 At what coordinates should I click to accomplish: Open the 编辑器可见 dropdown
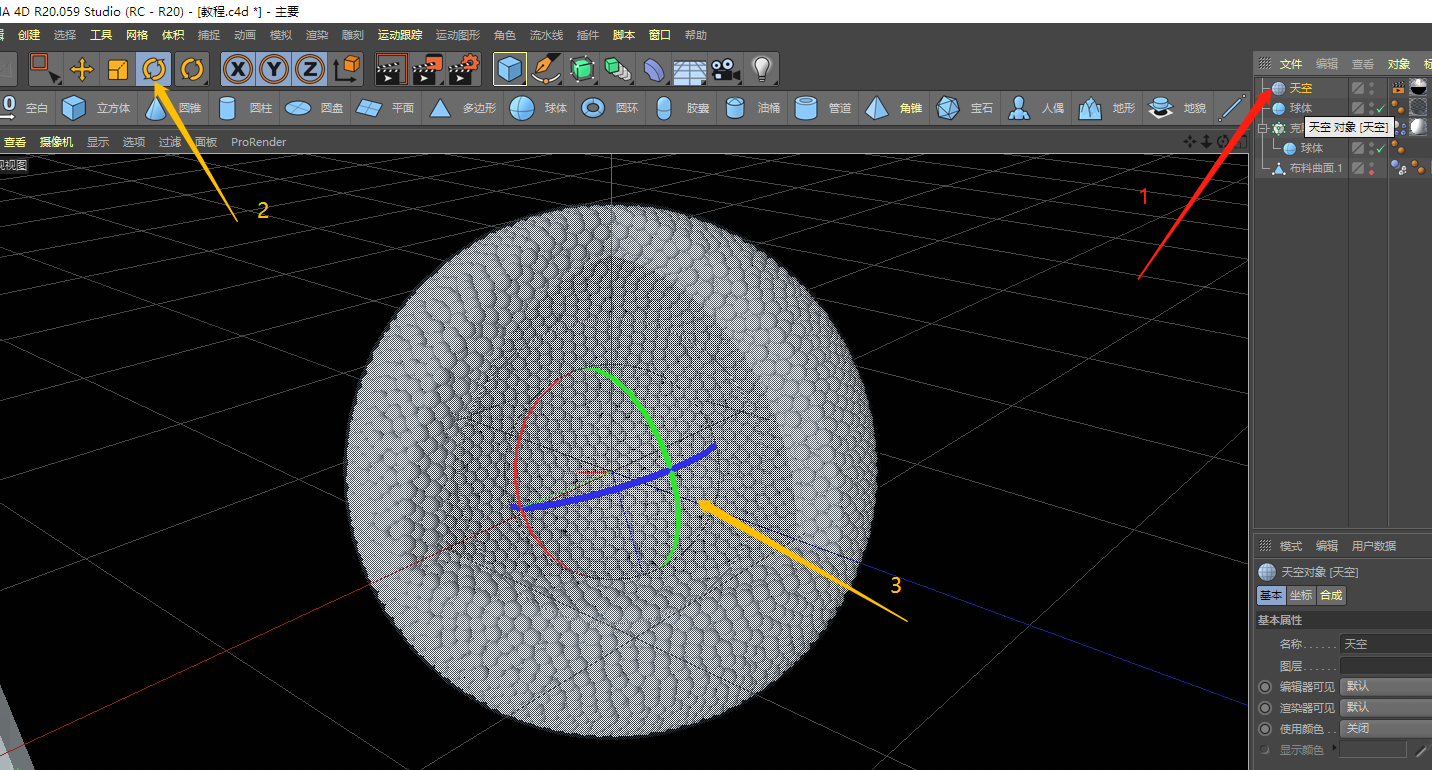click(1385, 686)
